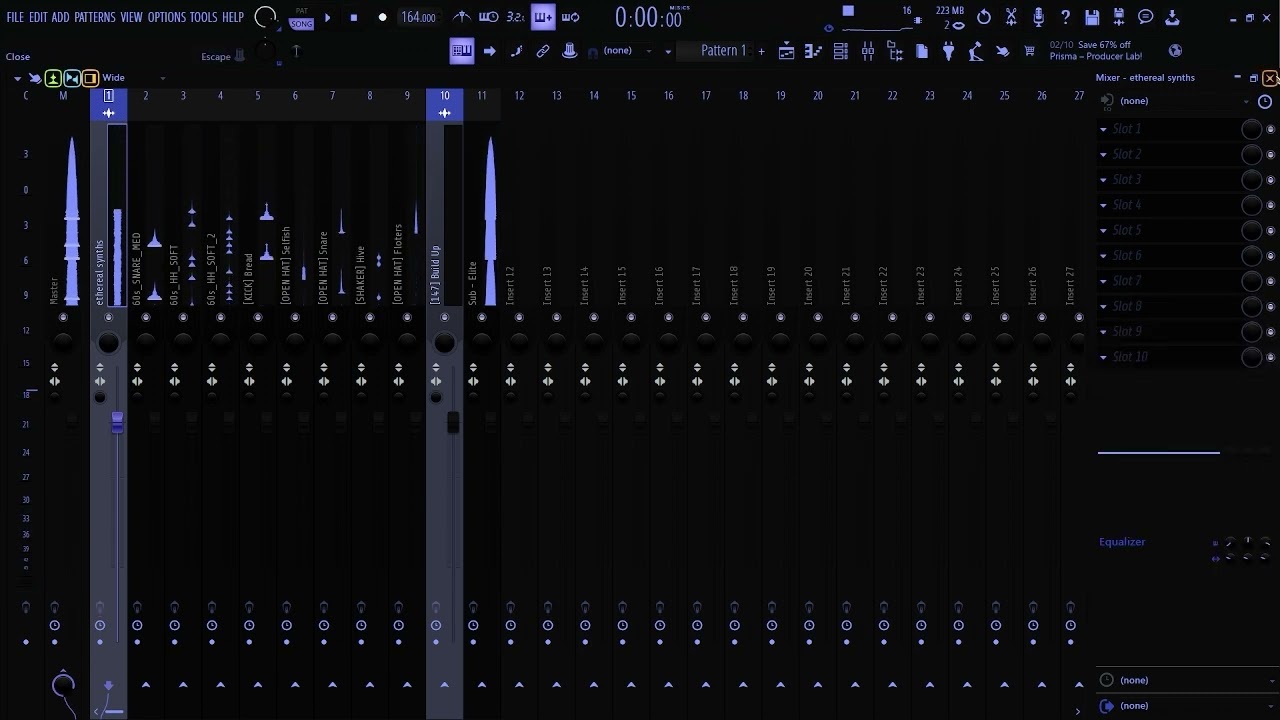Click the undo history circular arrow icon

tap(984, 17)
